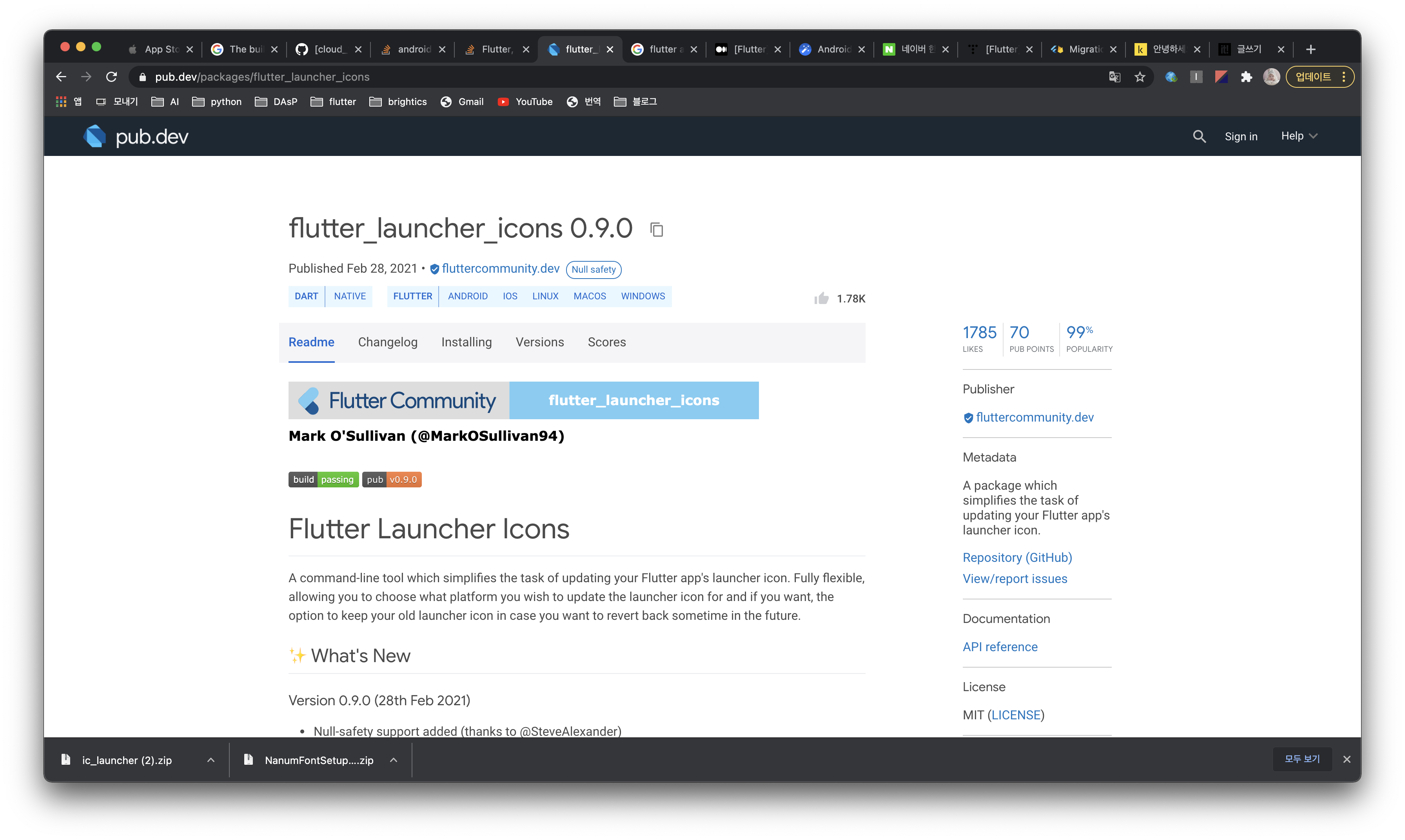Click the thumbs-up like icon

[x=821, y=298]
